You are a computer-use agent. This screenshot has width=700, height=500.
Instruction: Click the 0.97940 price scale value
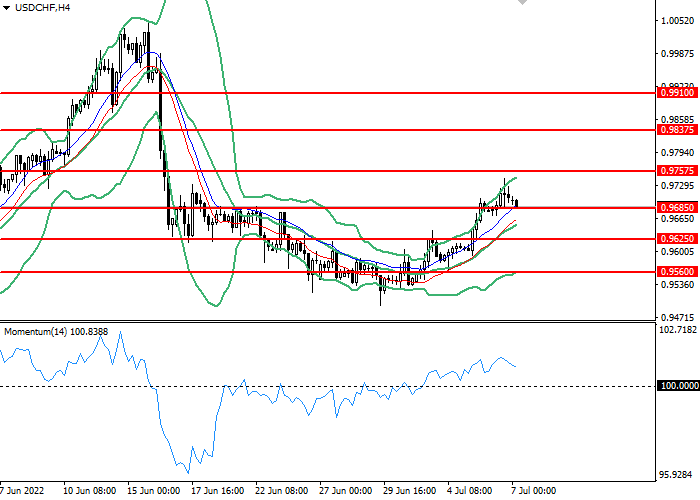click(678, 153)
